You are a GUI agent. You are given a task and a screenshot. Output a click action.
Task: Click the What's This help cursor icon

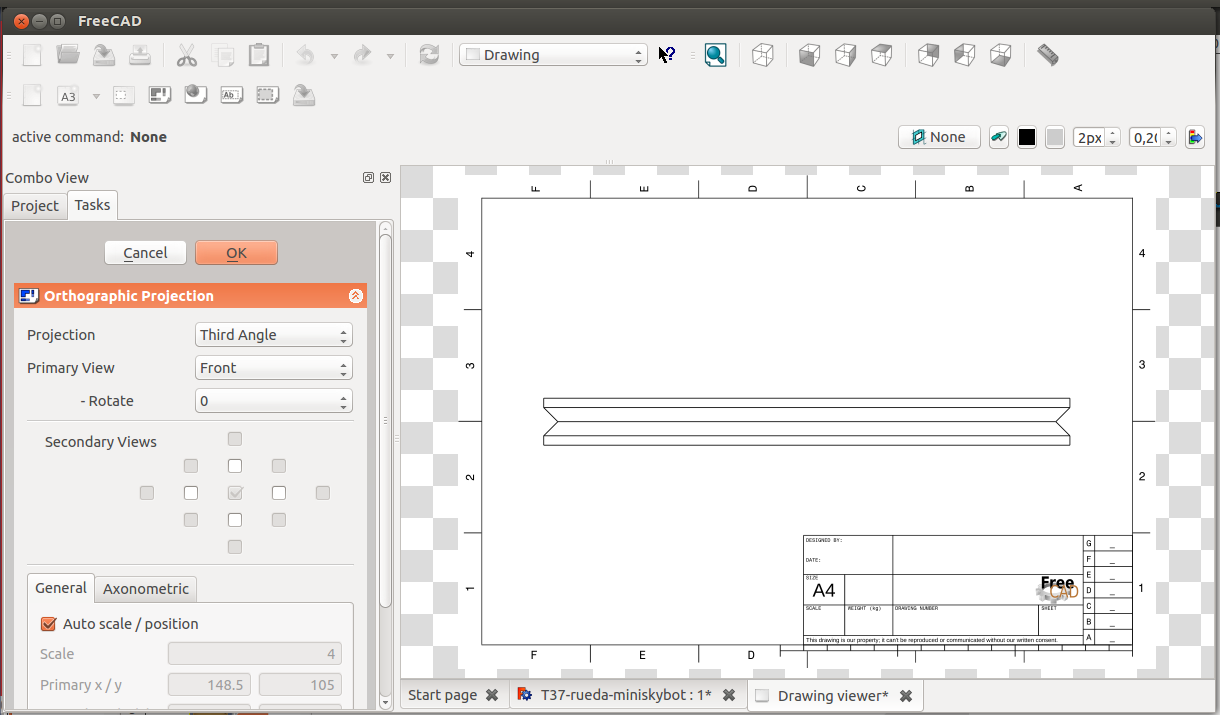[x=667, y=55]
